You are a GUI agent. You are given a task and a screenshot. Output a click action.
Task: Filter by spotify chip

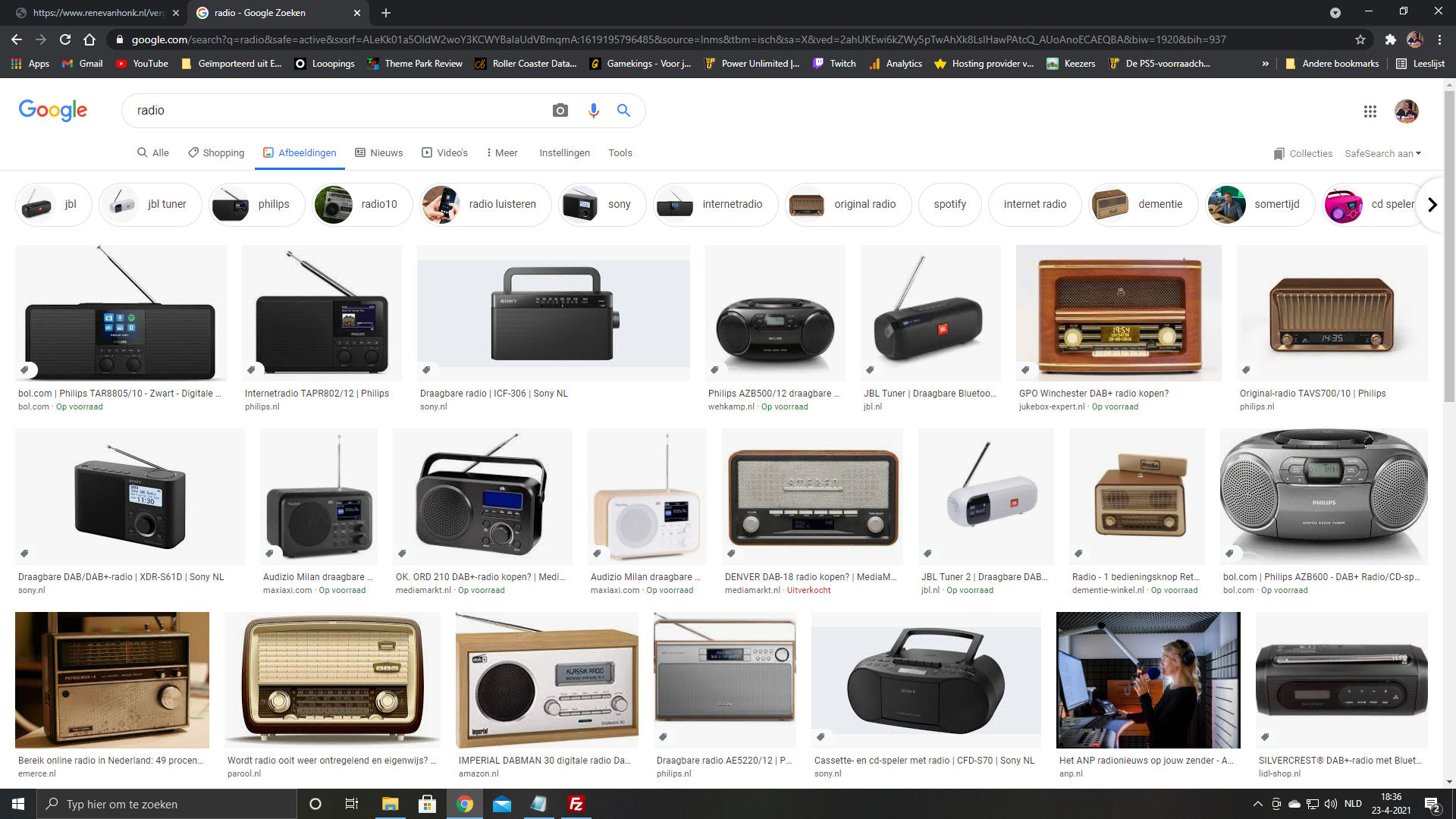949,204
